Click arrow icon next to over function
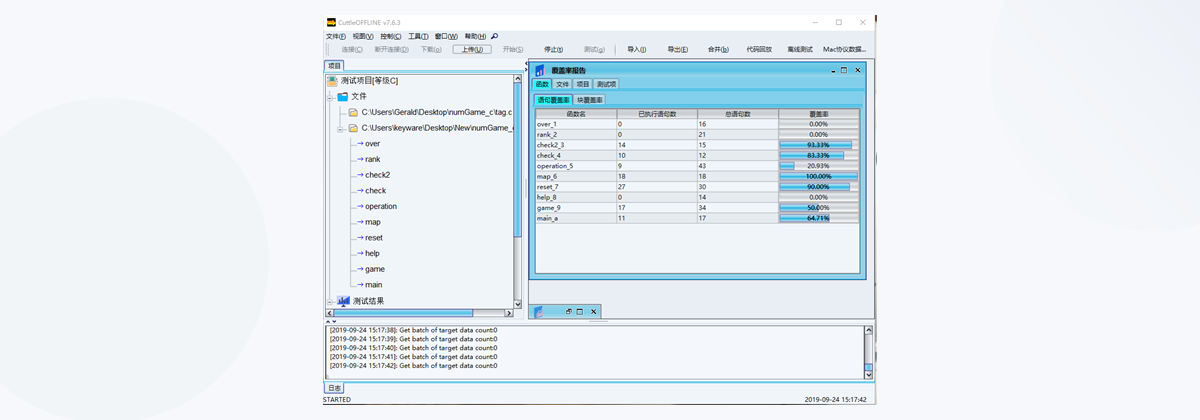Viewport: 1200px width, 420px height. 360,144
